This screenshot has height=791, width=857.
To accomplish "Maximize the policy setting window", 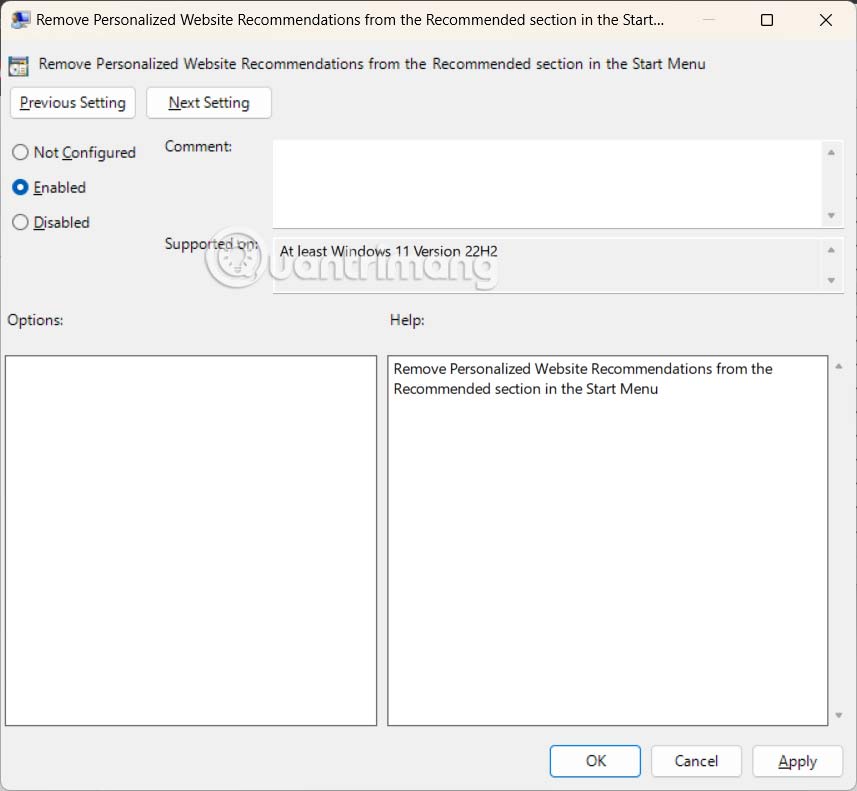I will 766,19.
